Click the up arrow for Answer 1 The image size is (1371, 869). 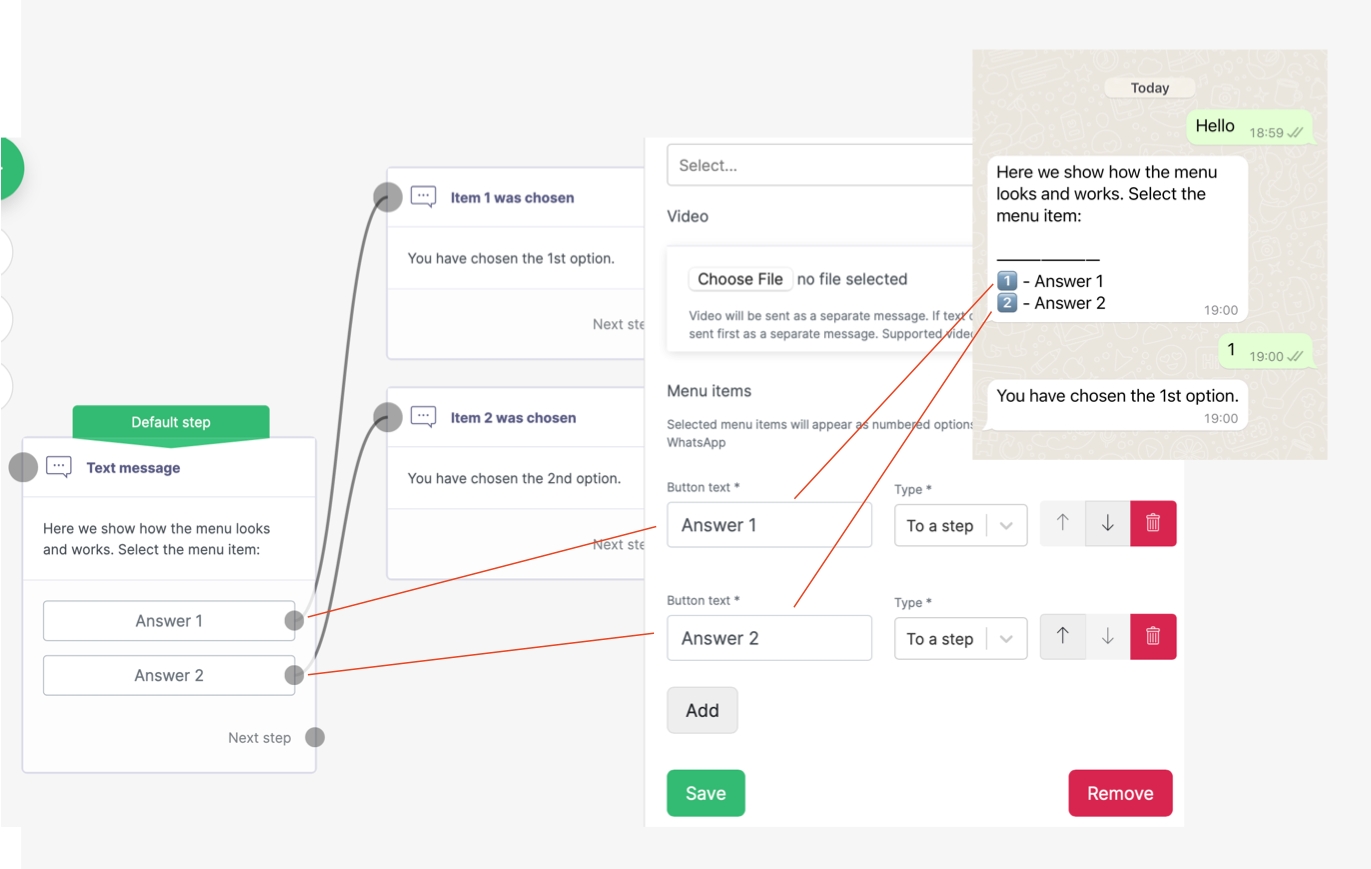1063,524
